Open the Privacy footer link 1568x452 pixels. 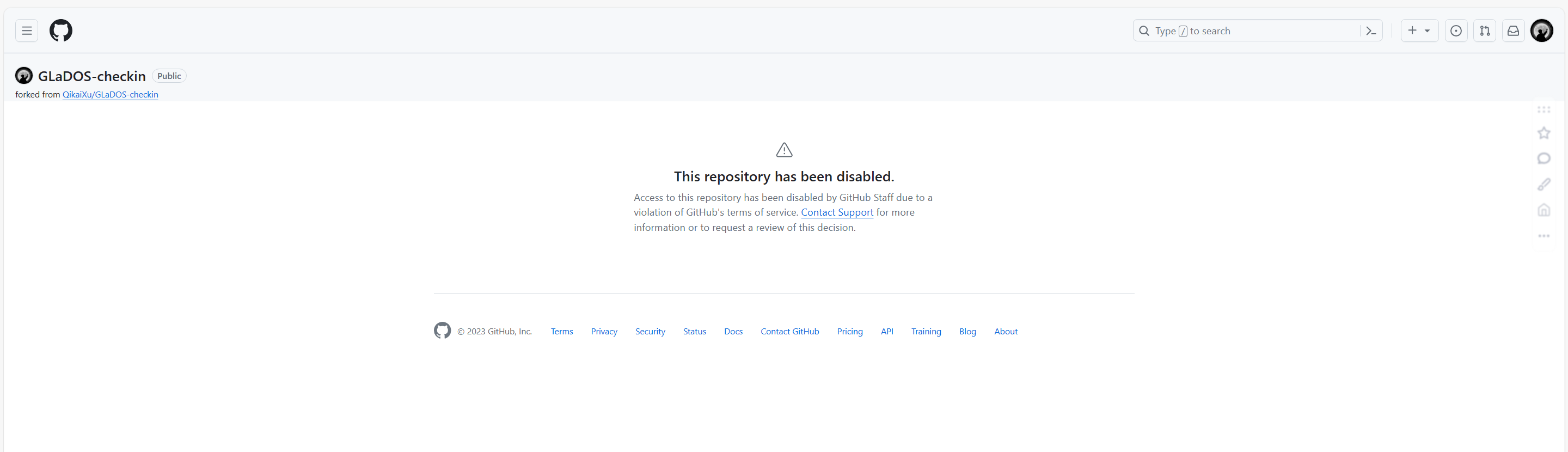(604, 332)
